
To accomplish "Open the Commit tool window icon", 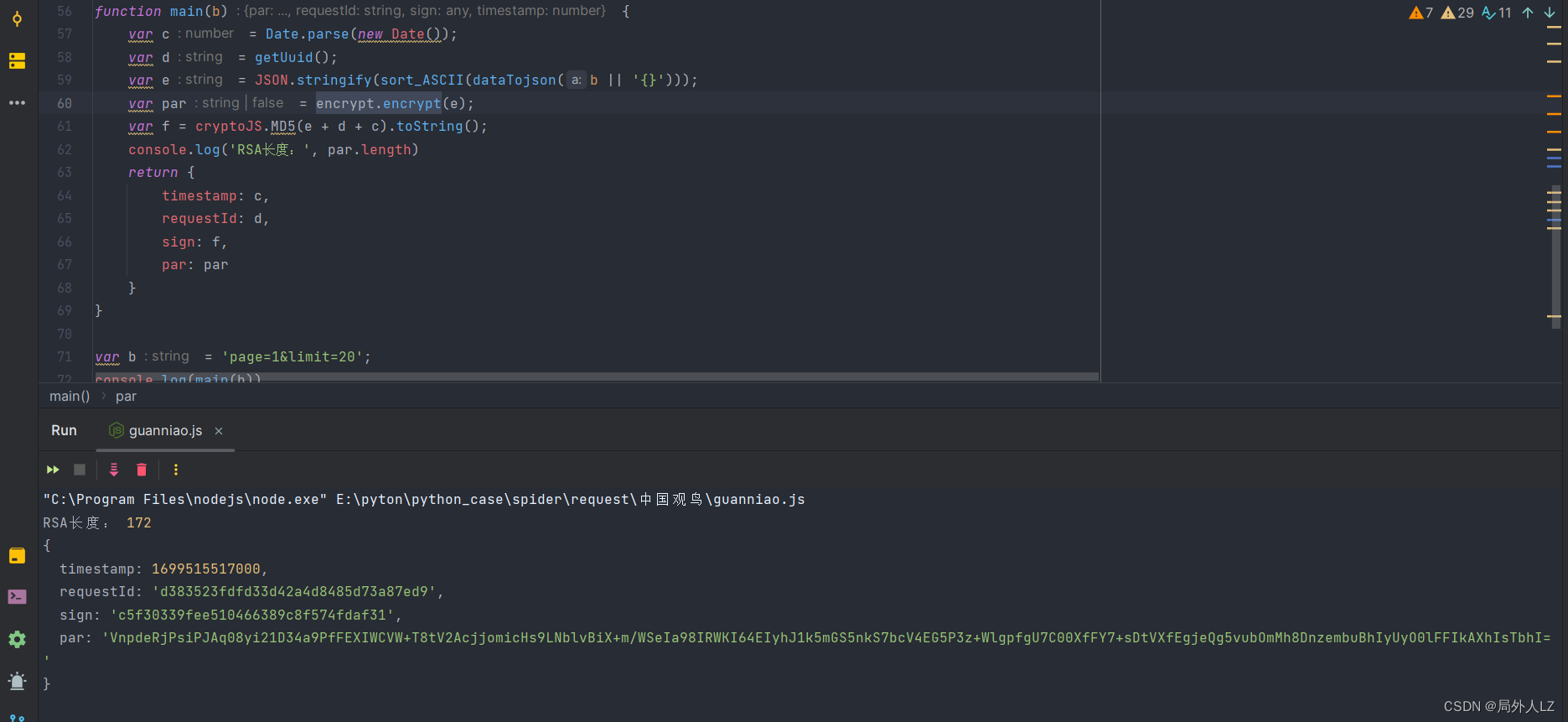I will 17,18.
